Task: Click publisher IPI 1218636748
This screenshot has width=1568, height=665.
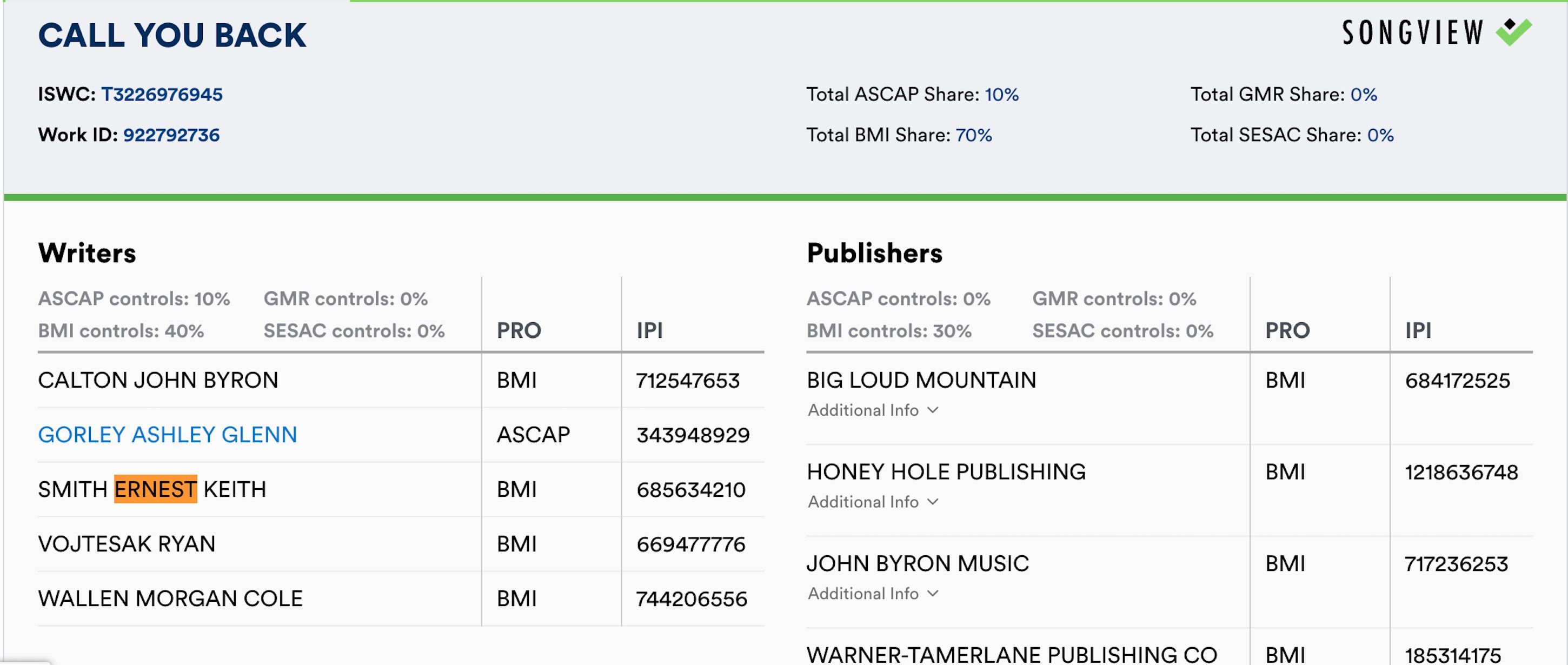Action: pos(1461,472)
